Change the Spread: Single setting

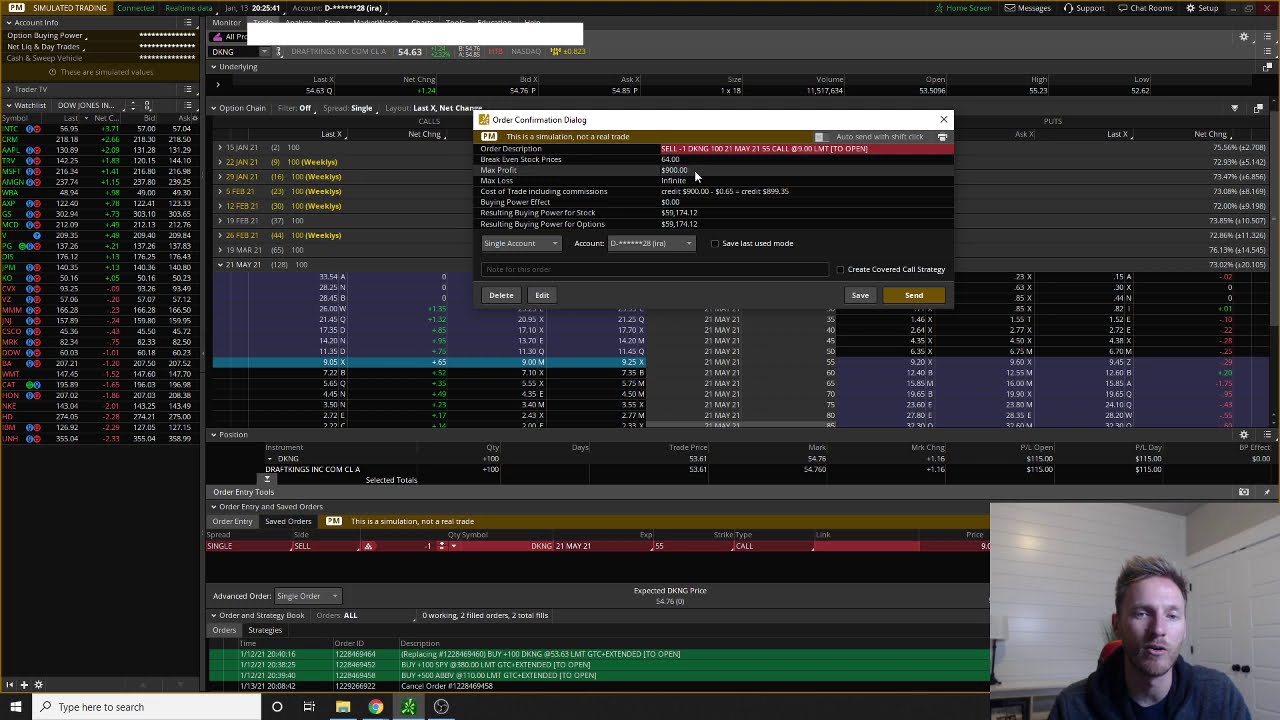point(348,108)
